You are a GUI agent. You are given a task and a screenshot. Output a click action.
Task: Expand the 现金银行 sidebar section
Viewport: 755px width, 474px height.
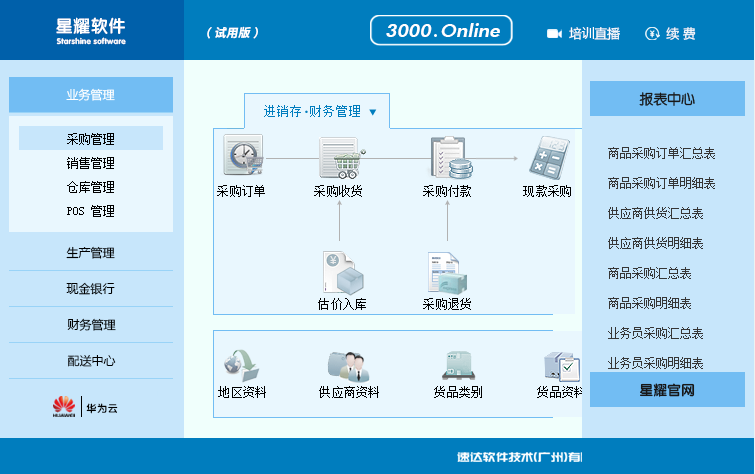(91, 289)
